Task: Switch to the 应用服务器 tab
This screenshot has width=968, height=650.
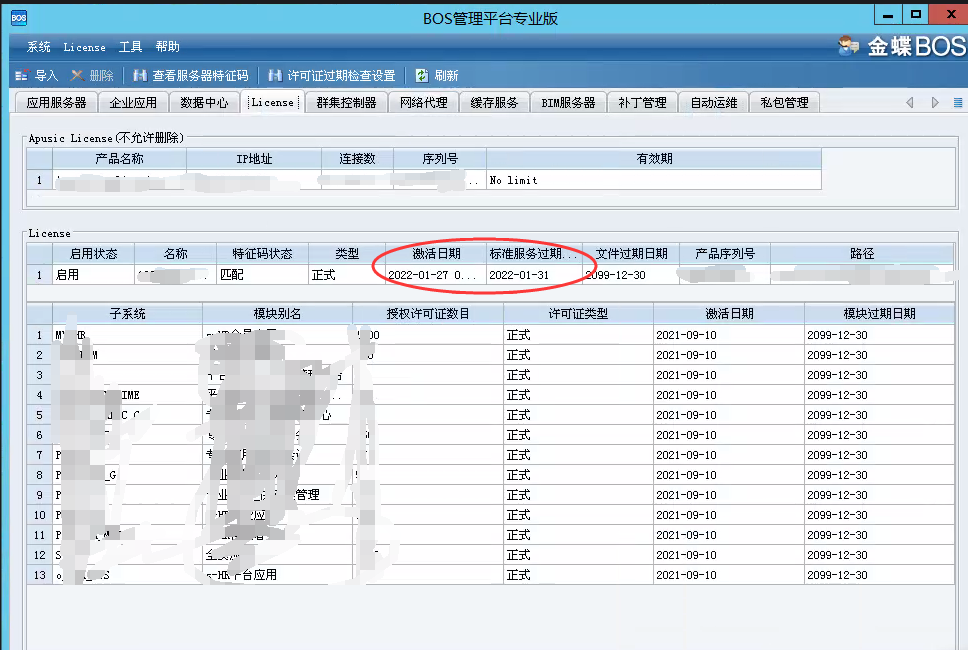Action: click(x=56, y=102)
